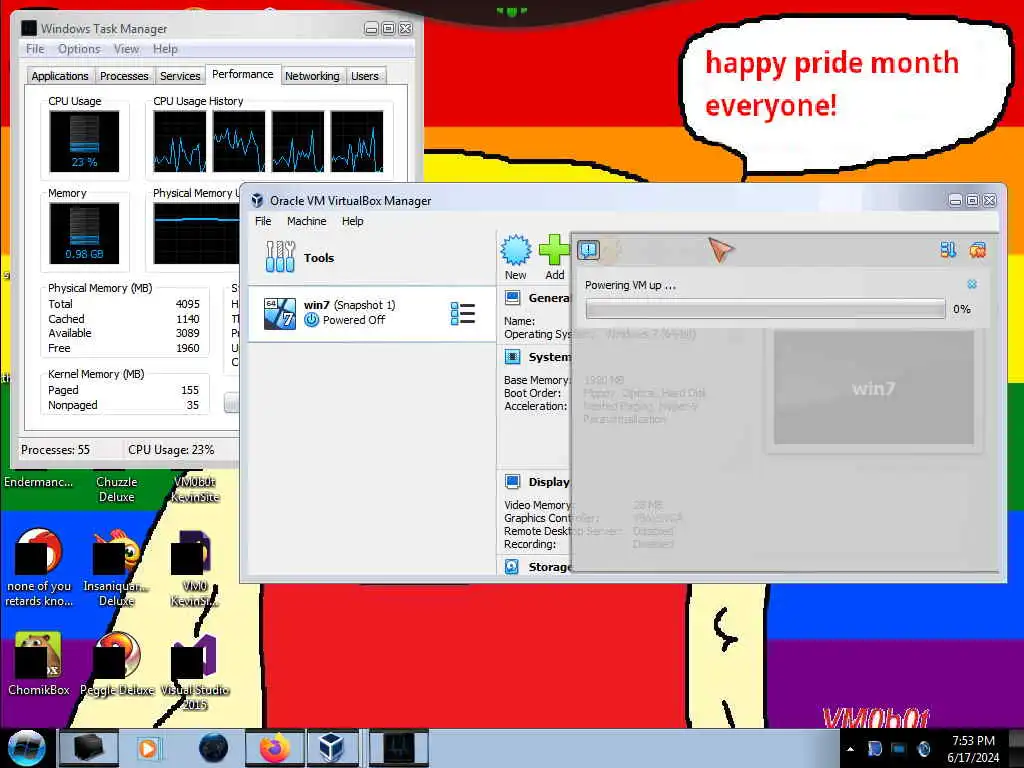Open Windows Media Player taskbar icon
The height and width of the screenshot is (768, 1024).
pos(148,748)
